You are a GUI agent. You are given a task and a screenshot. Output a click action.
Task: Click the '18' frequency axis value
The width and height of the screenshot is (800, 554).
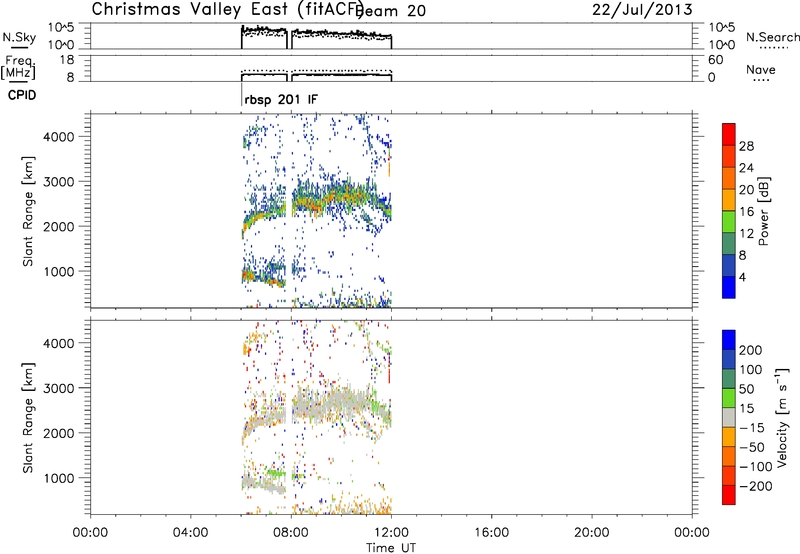(x=67, y=60)
